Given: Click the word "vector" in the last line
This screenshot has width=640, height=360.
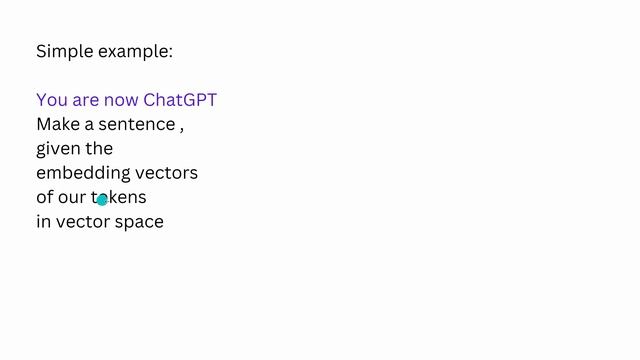Looking at the screenshot, I should click(83, 222).
